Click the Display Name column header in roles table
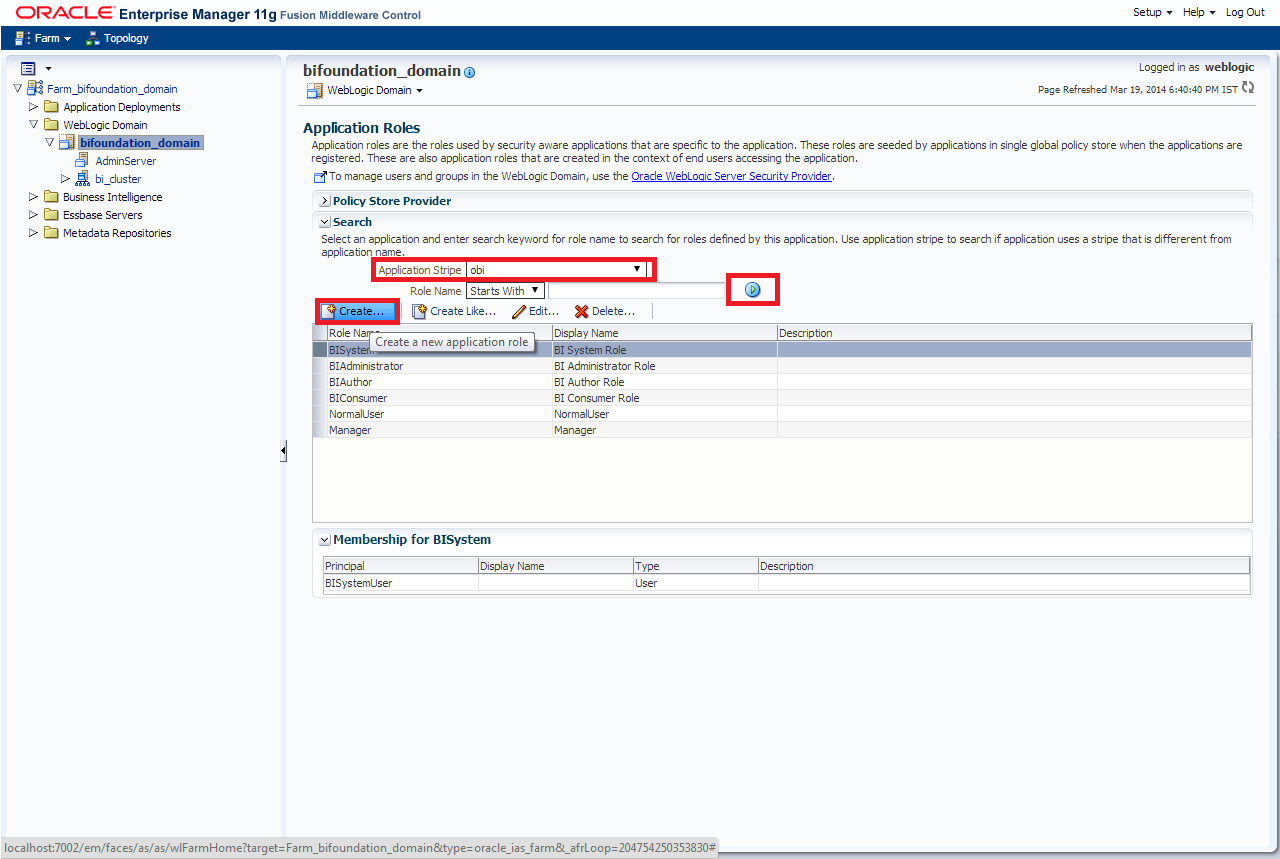 point(664,333)
